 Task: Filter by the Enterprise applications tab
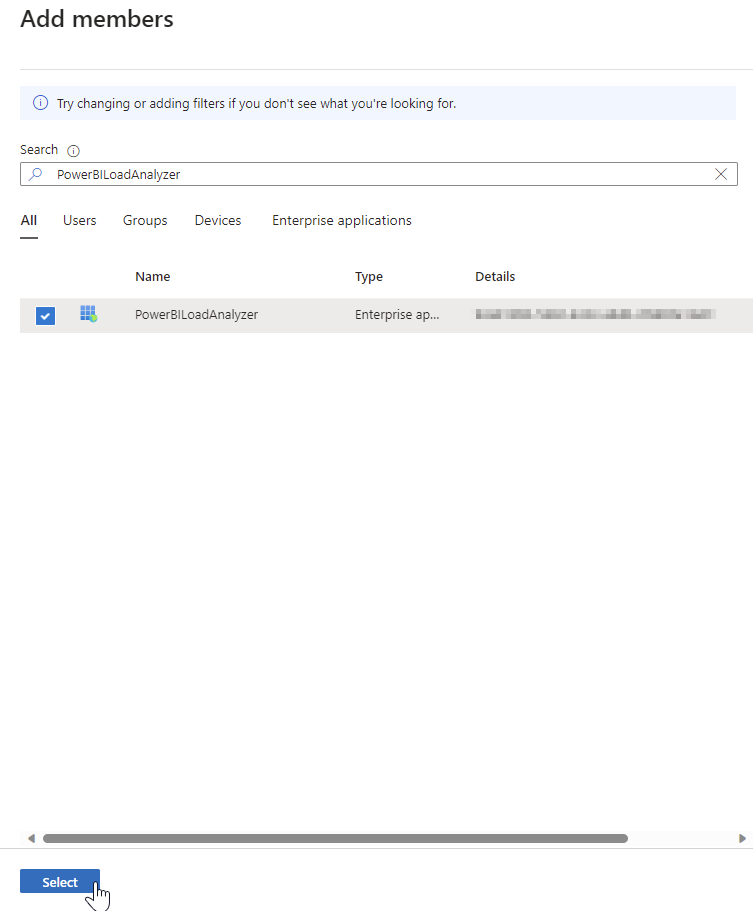pyautogui.click(x=341, y=220)
